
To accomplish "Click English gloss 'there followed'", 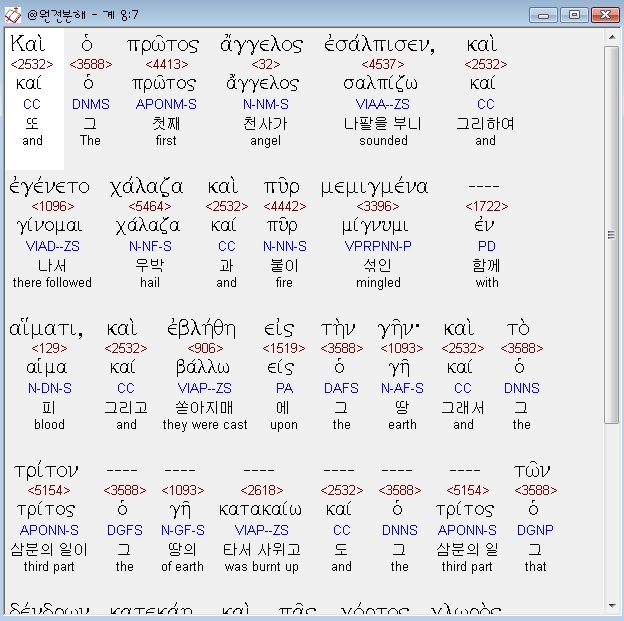I will (x=52, y=283).
